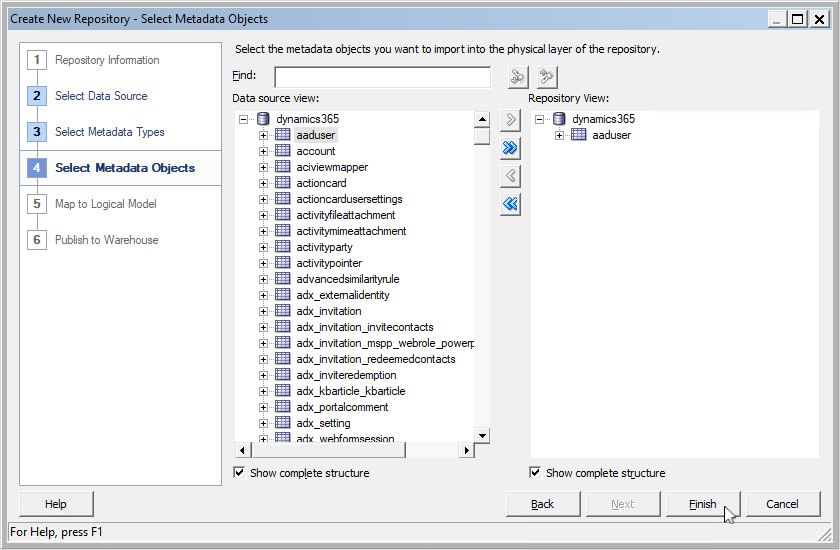Expand the aaduser node in Repository View

[x=560, y=135]
